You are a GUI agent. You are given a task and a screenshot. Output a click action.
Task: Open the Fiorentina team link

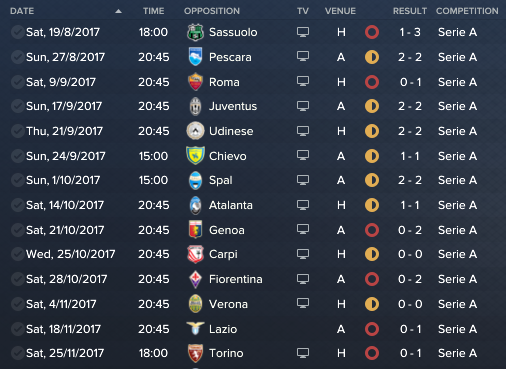point(235,279)
